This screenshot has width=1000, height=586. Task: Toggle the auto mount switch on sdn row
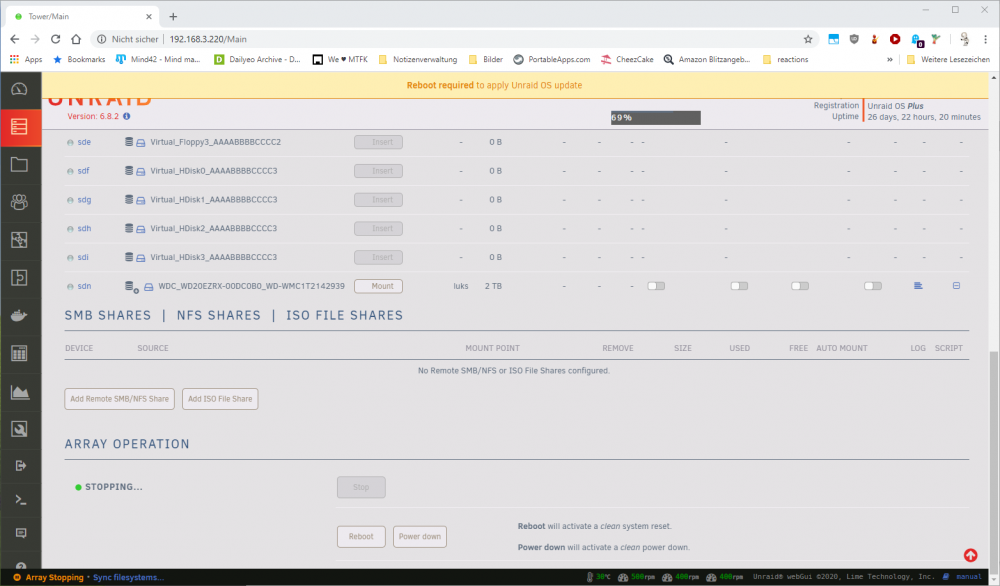click(x=872, y=286)
